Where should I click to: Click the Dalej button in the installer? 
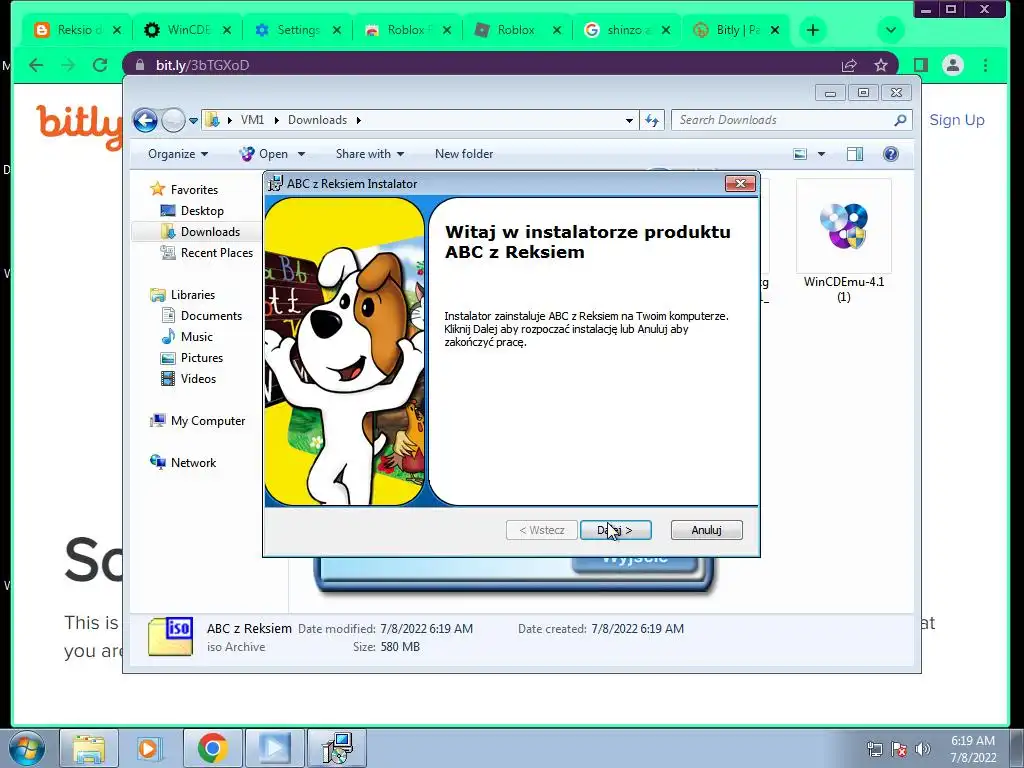pos(615,530)
